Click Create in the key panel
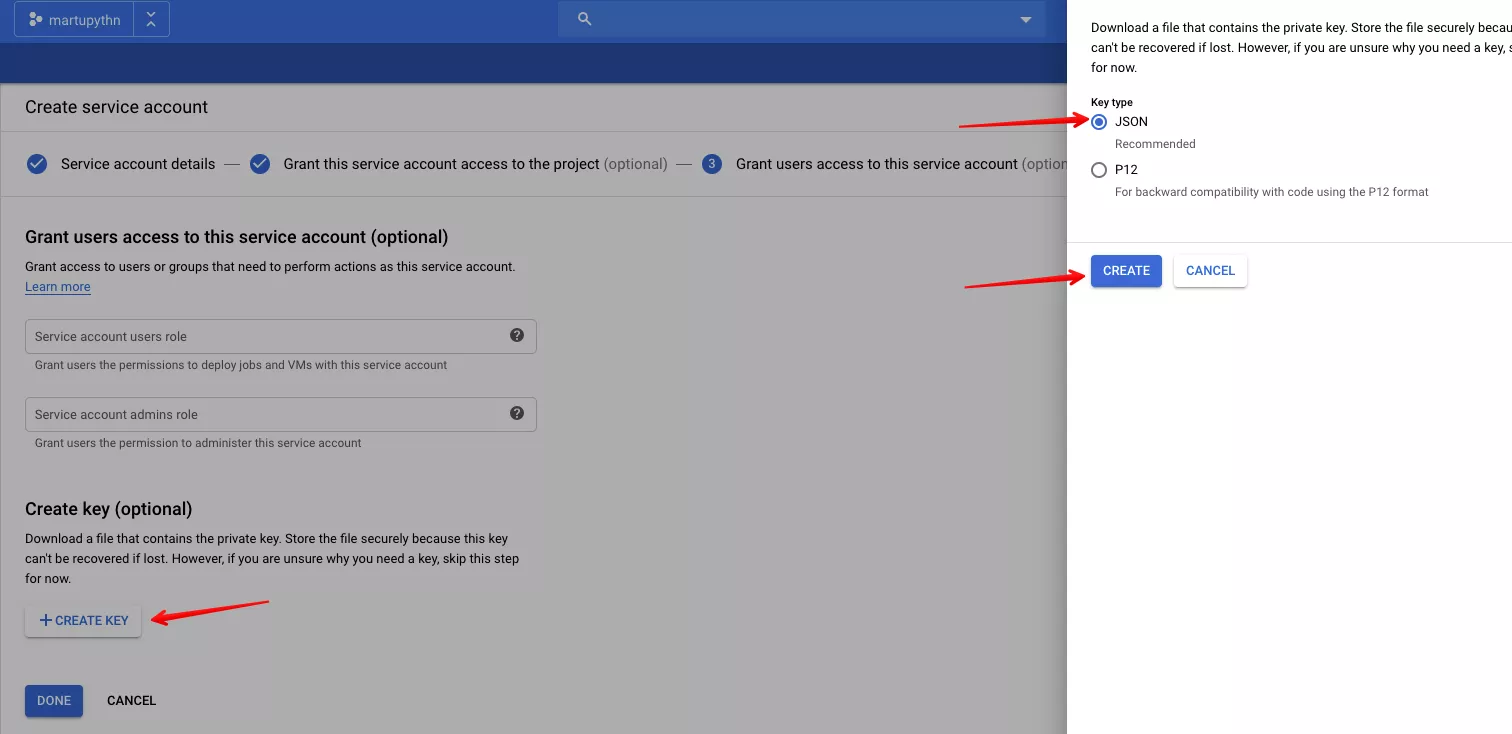This screenshot has width=1512, height=734. [1126, 271]
